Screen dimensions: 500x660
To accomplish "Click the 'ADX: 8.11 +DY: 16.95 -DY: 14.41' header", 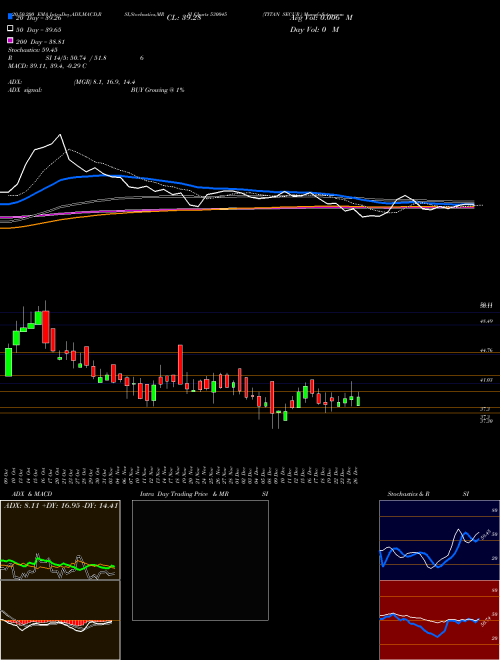I will tap(61, 505).
